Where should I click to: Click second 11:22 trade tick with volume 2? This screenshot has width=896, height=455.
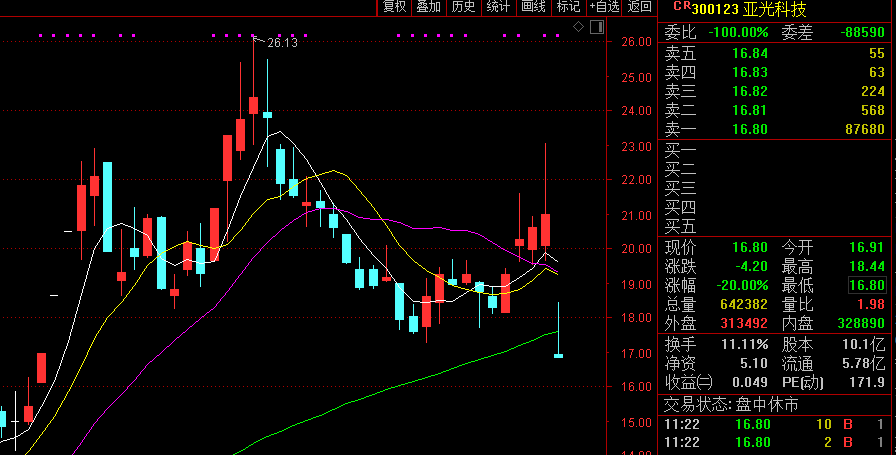tap(775, 442)
